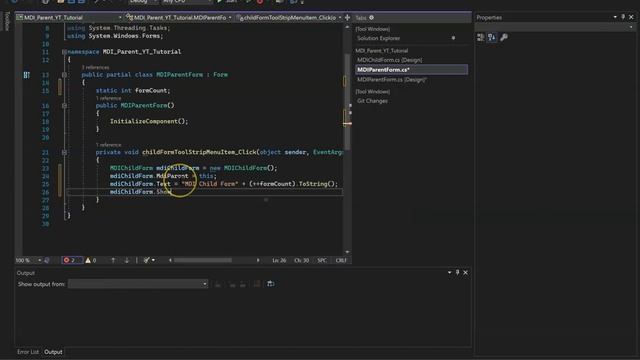Open Output panel window options arrow
640x360 pixels.
(x=449, y=272)
